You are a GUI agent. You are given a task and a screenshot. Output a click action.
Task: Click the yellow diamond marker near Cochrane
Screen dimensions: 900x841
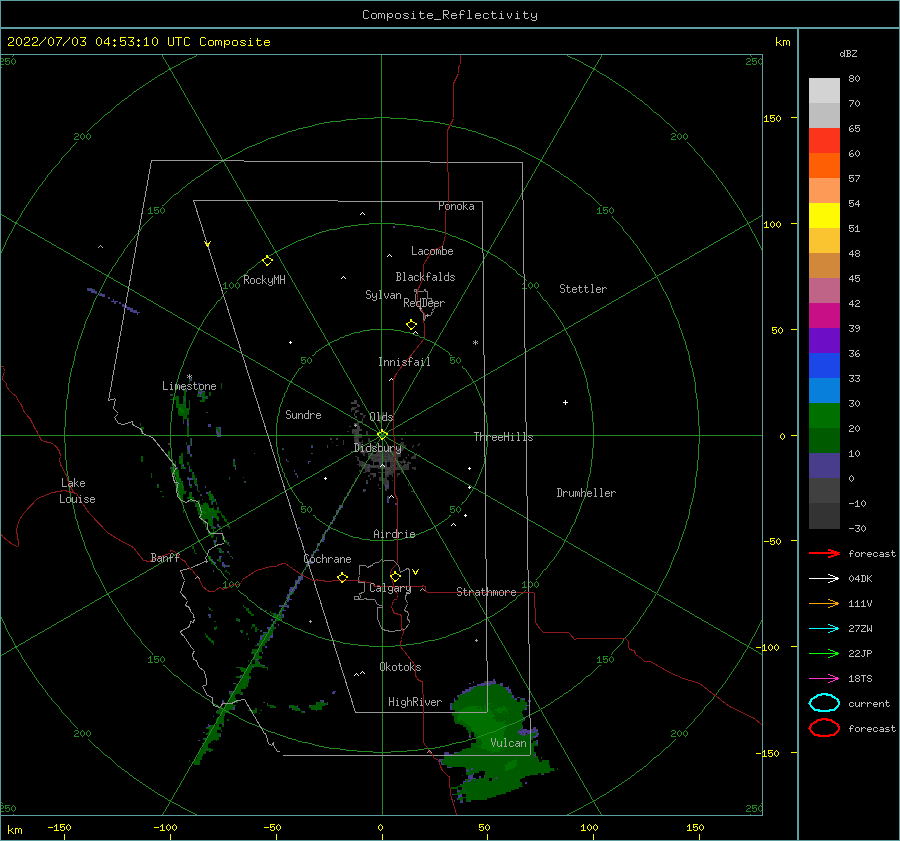click(x=342, y=577)
